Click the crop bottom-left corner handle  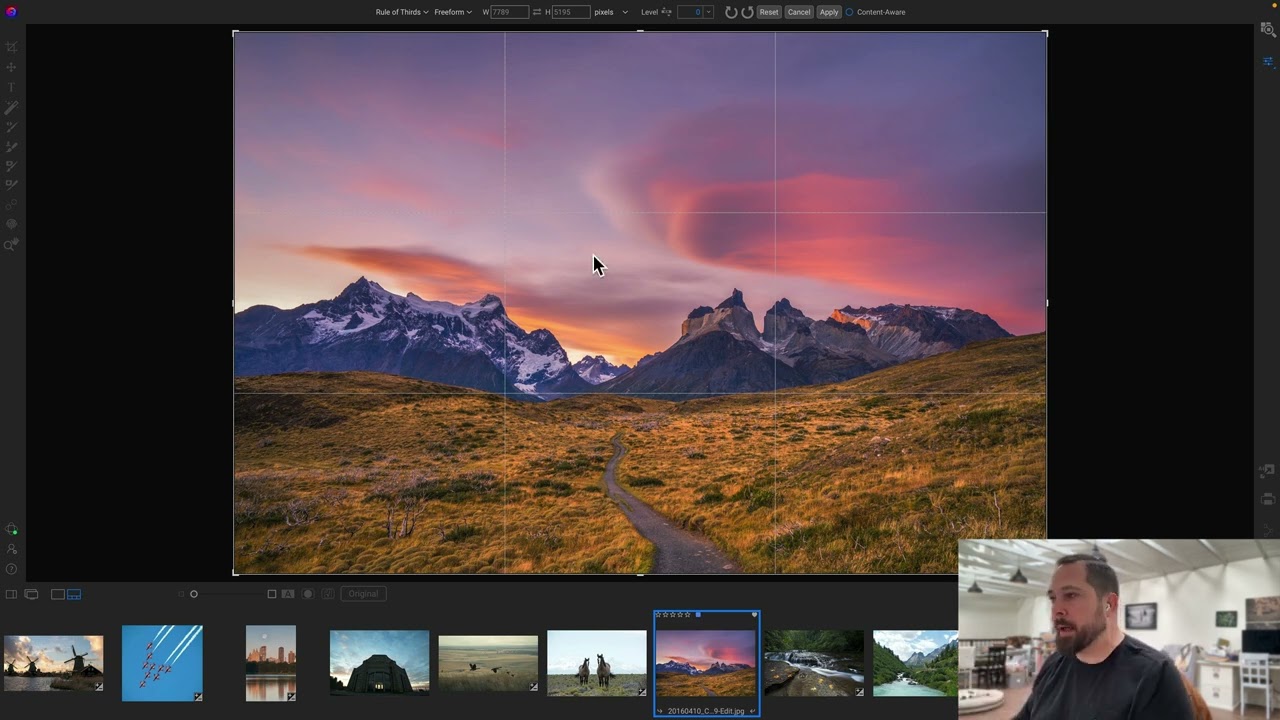235,572
